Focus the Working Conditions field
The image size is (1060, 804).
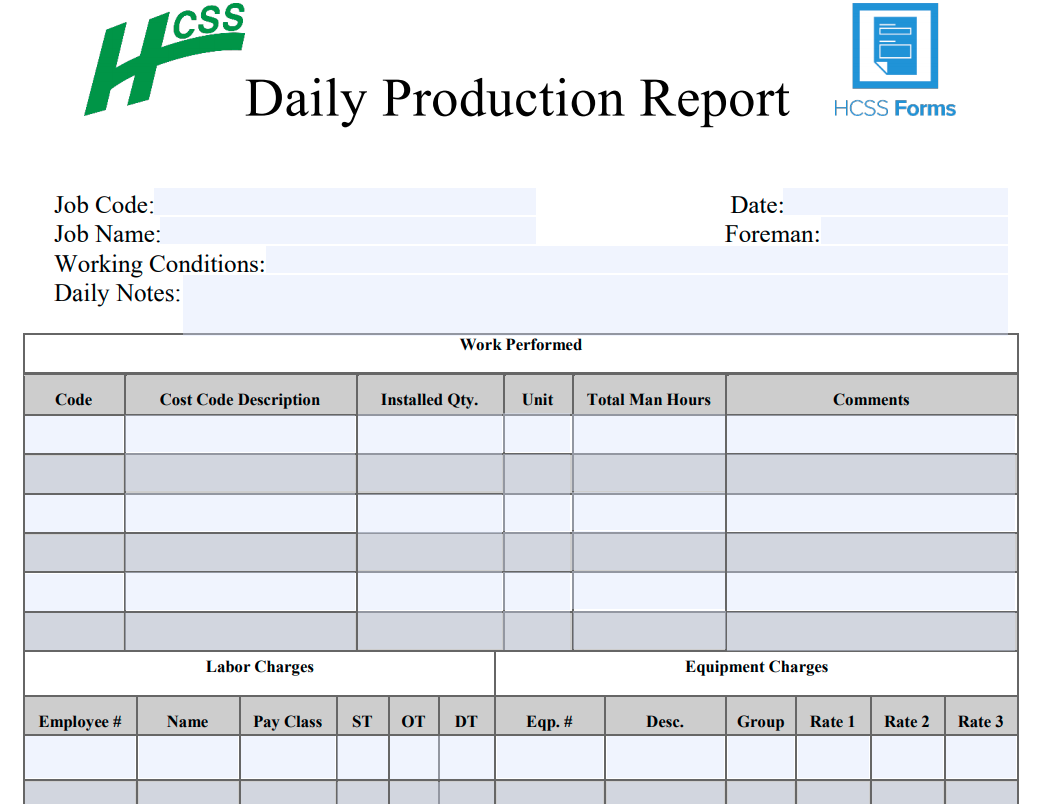click(x=636, y=261)
